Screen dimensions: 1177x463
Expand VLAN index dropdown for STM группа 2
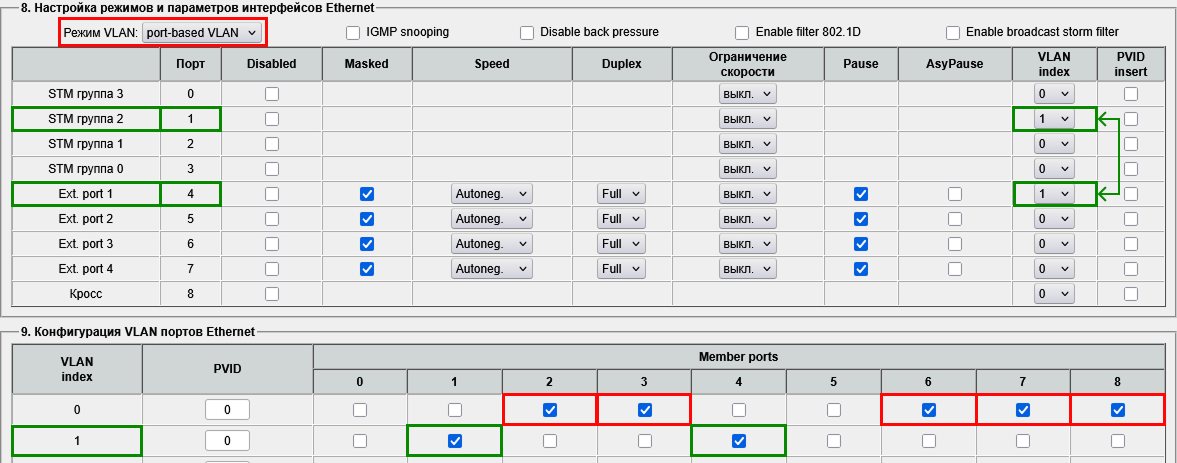1054,119
